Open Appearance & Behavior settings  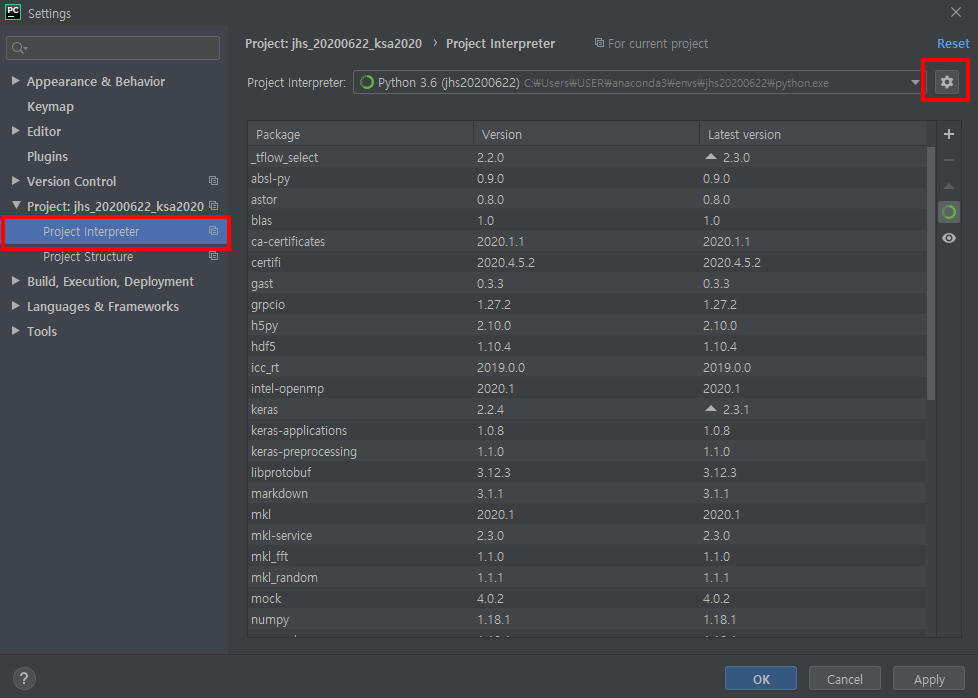point(96,82)
